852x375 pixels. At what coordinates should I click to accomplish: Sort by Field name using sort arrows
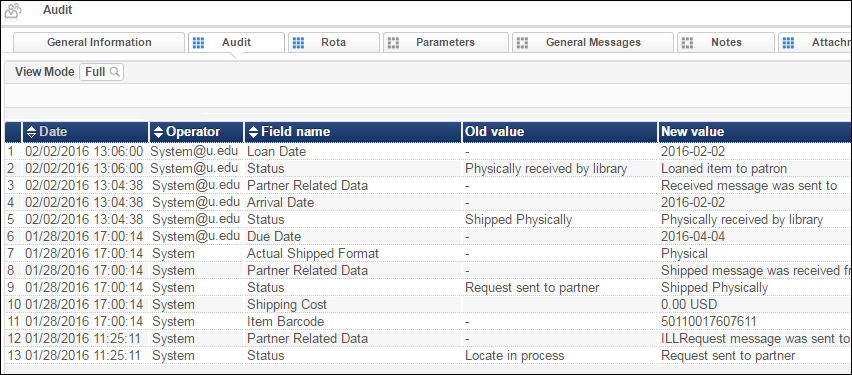pos(253,132)
